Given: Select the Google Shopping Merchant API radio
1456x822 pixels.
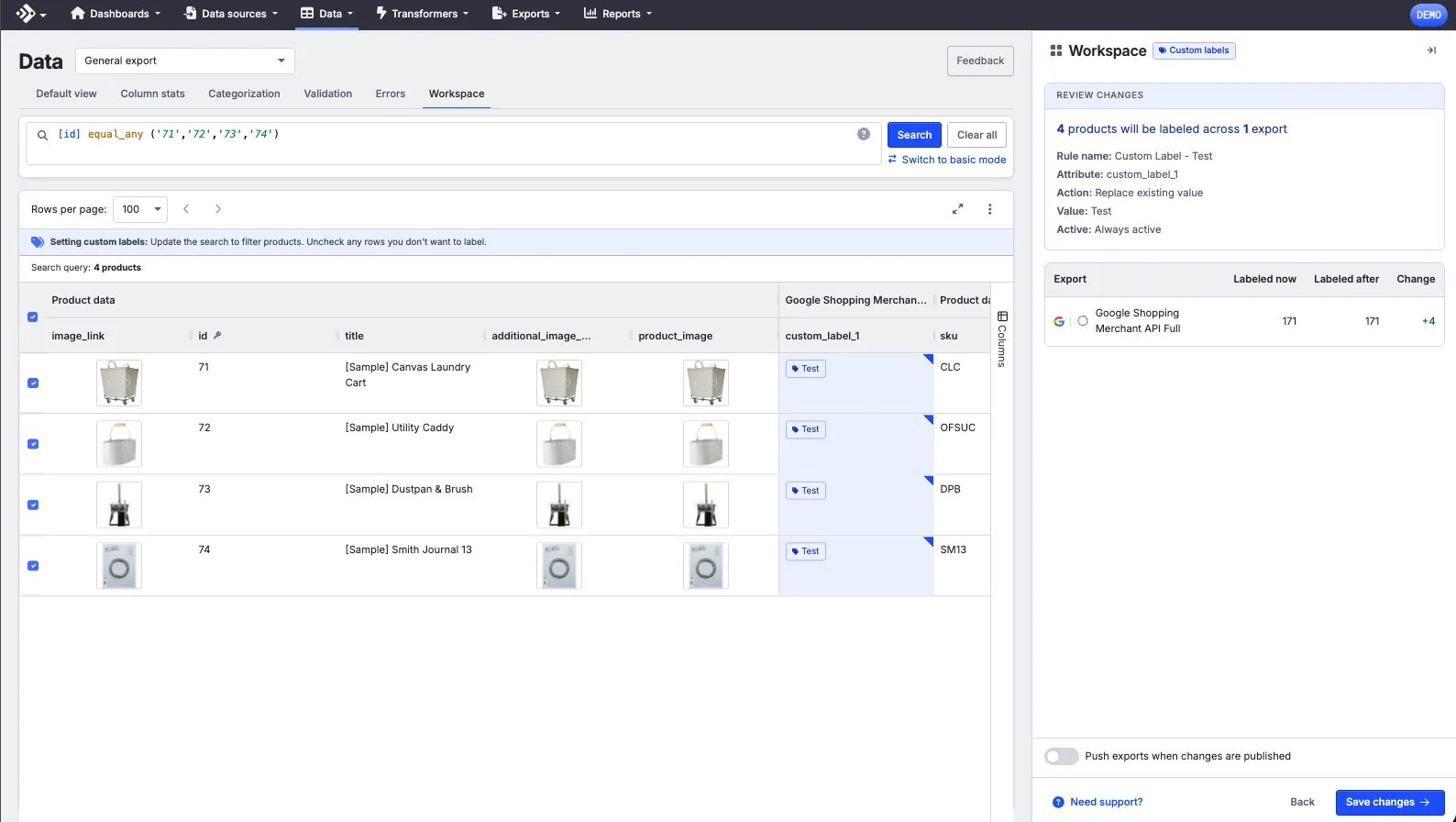Looking at the screenshot, I should click(1083, 321).
